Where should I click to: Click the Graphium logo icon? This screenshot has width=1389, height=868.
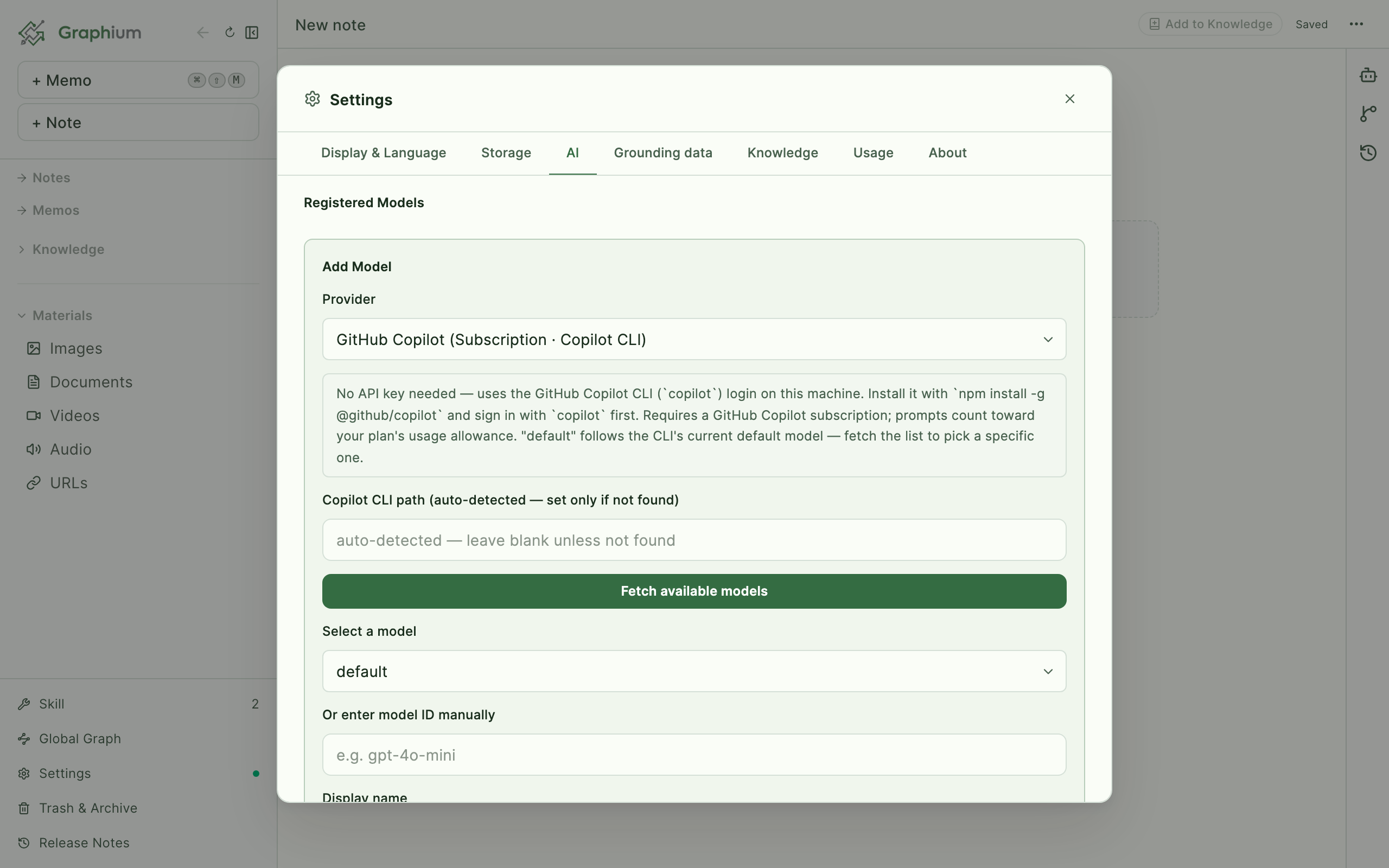coord(31,33)
